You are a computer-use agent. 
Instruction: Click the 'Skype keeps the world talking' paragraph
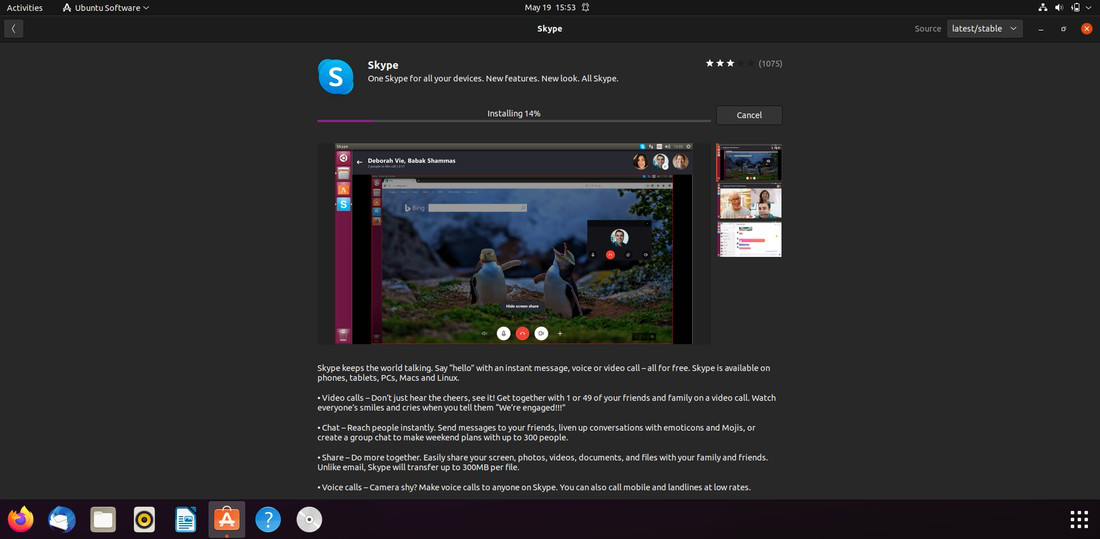pos(544,373)
